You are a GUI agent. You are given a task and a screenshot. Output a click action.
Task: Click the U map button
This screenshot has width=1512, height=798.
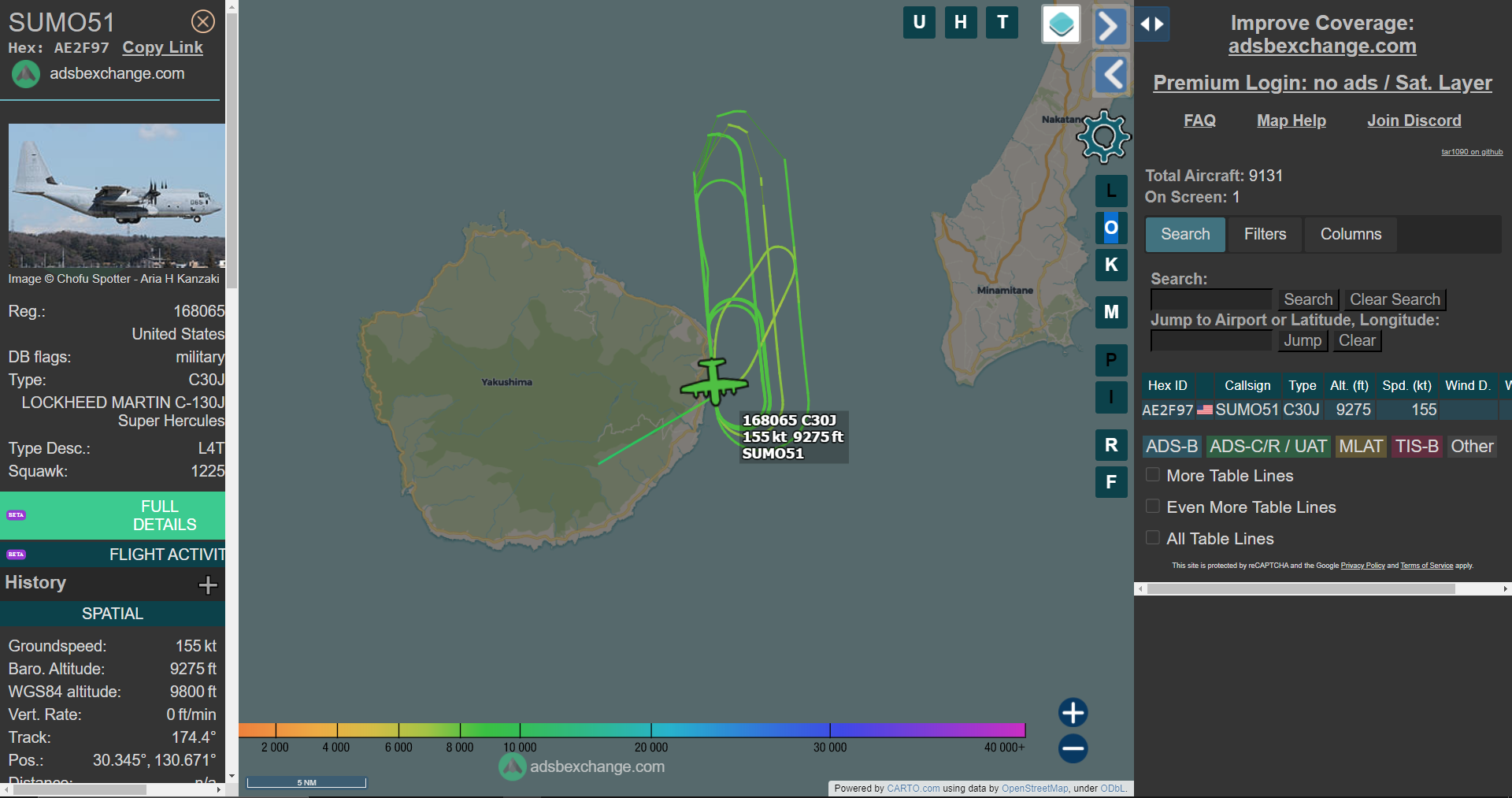coord(919,22)
